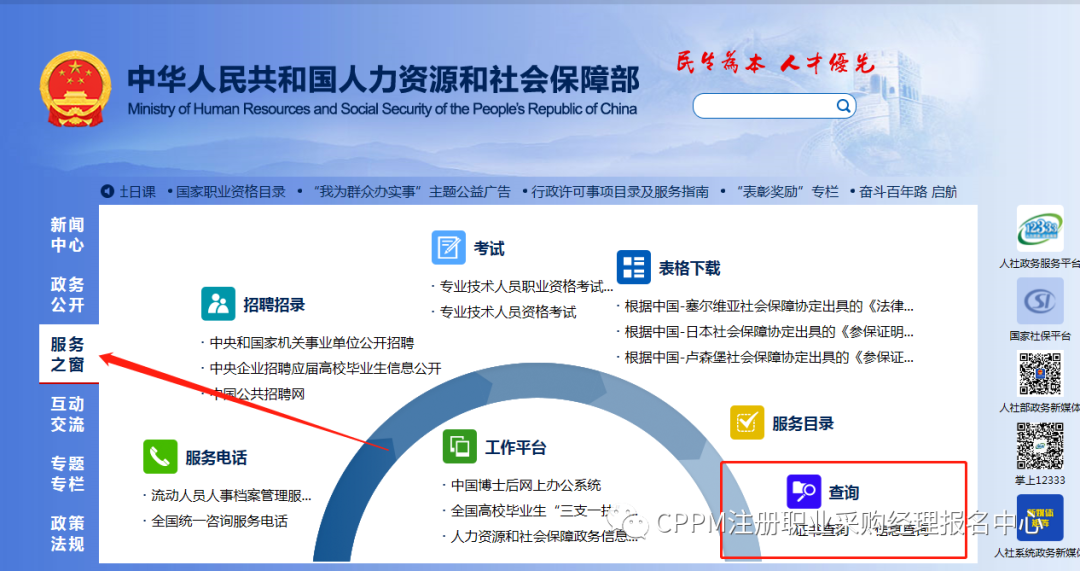This screenshot has width=1080, height=571.
Task: Open 流动人员人事档案管理服务 link
Action: click(231, 496)
